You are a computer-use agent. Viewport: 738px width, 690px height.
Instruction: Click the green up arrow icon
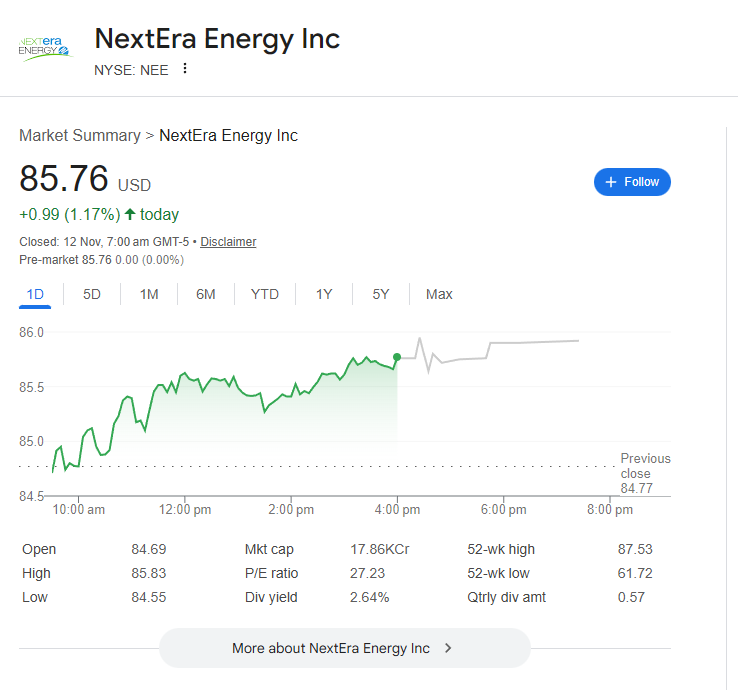pyautogui.click(x=130, y=214)
